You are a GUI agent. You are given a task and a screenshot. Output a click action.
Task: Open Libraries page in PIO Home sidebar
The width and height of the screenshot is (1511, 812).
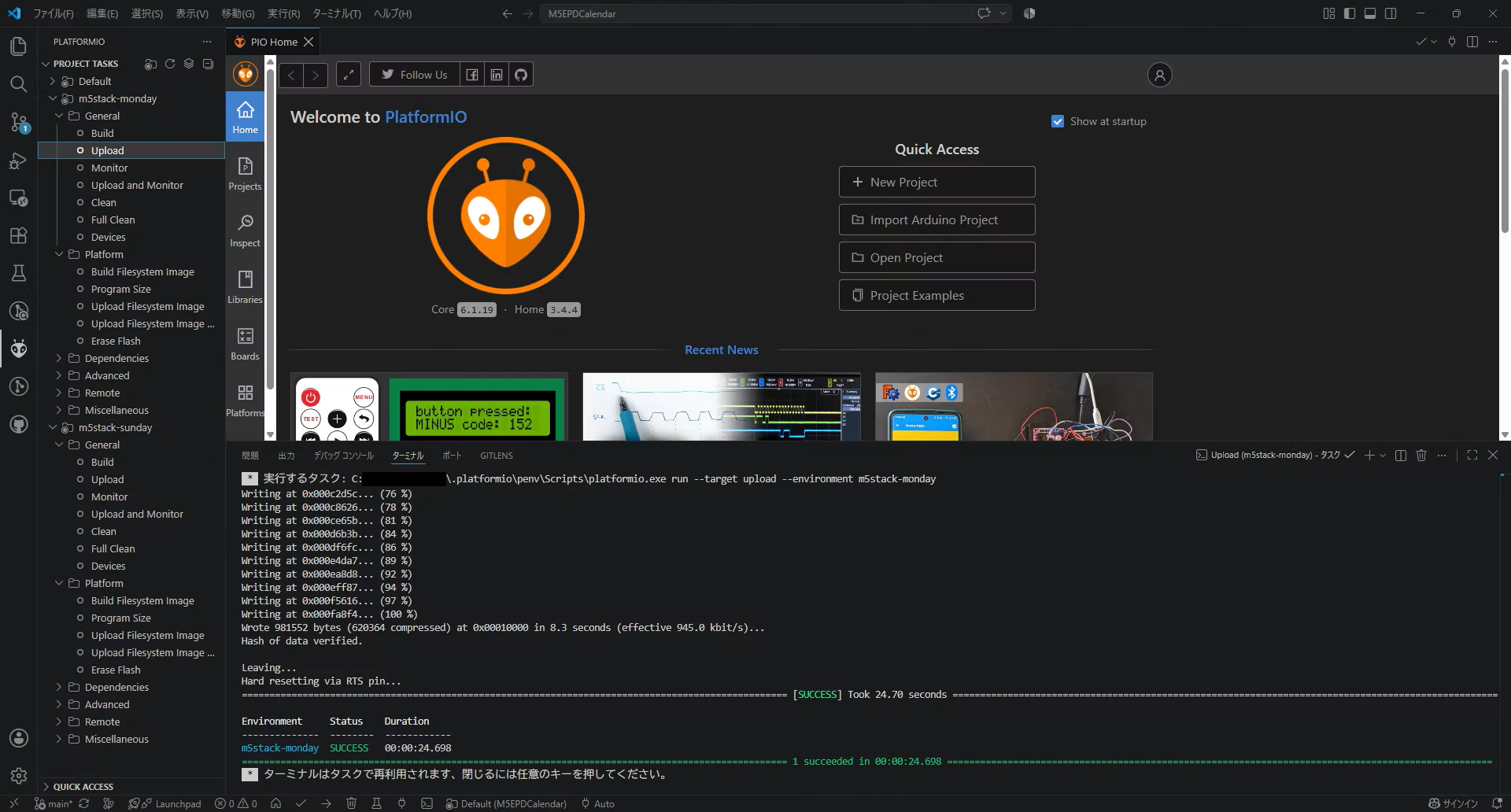[245, 287]
